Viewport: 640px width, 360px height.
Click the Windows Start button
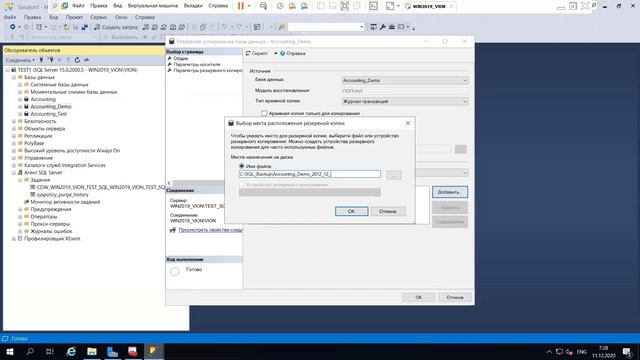[10, 351]
